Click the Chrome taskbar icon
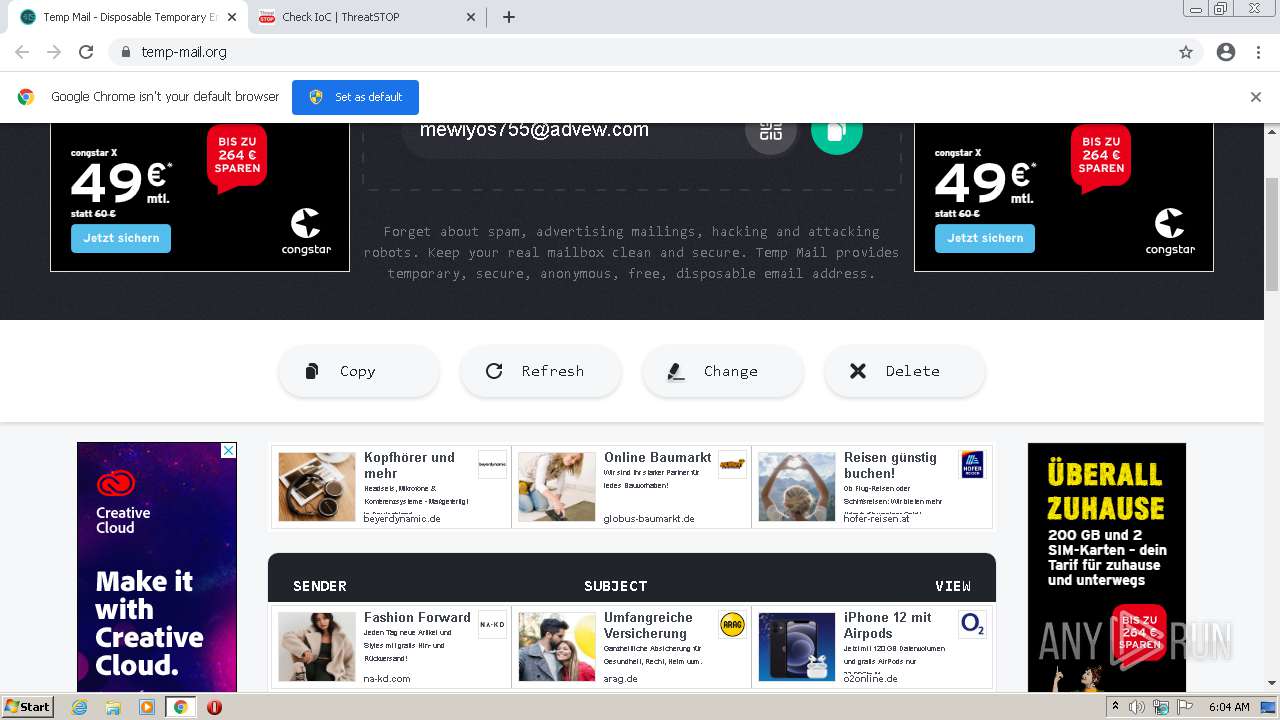1280x720 pixels. coord(180,707)
